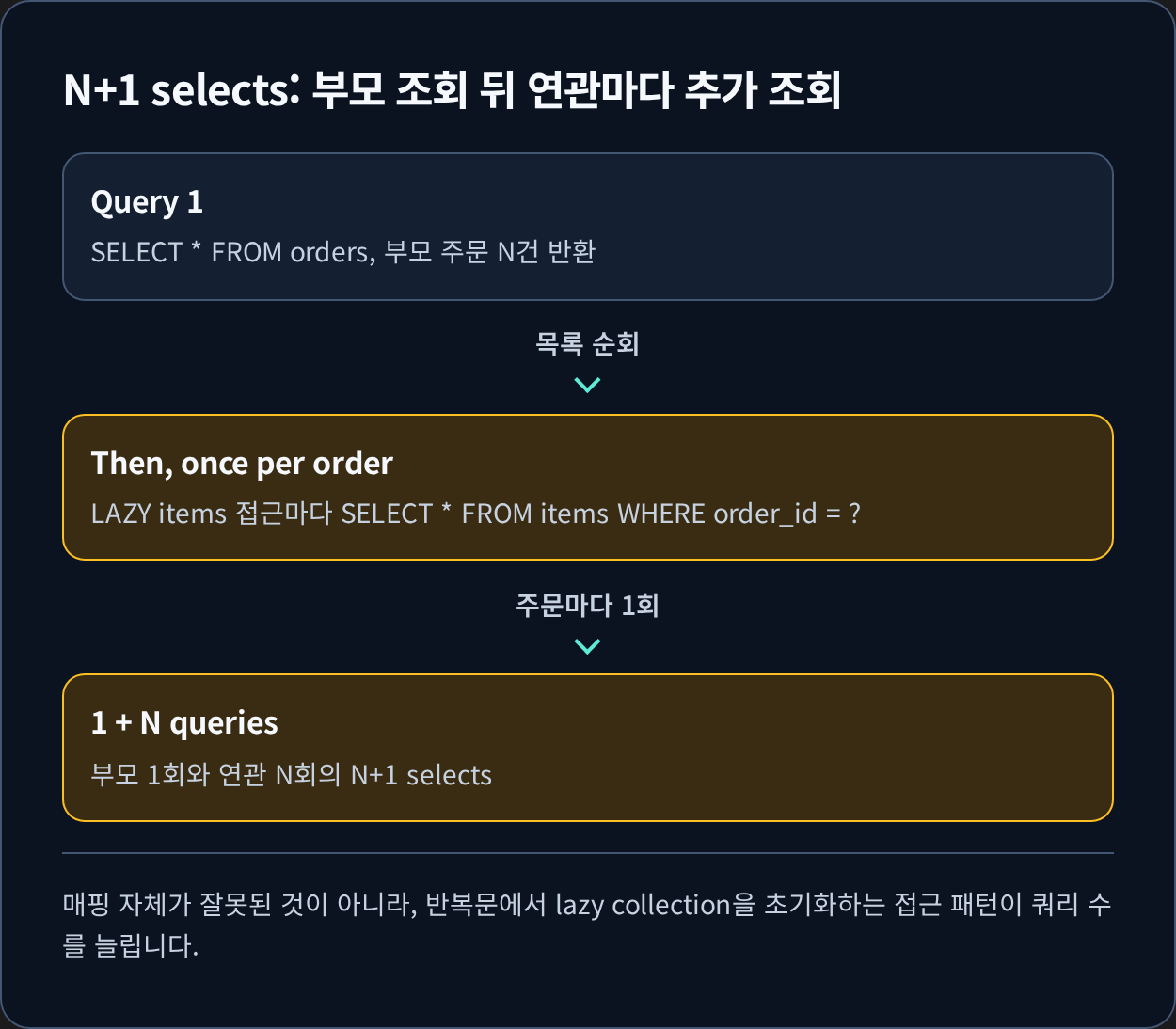Click the LAZY items SQL line
Screen dimensions: 1176x1029
click(x=475, y=514)
